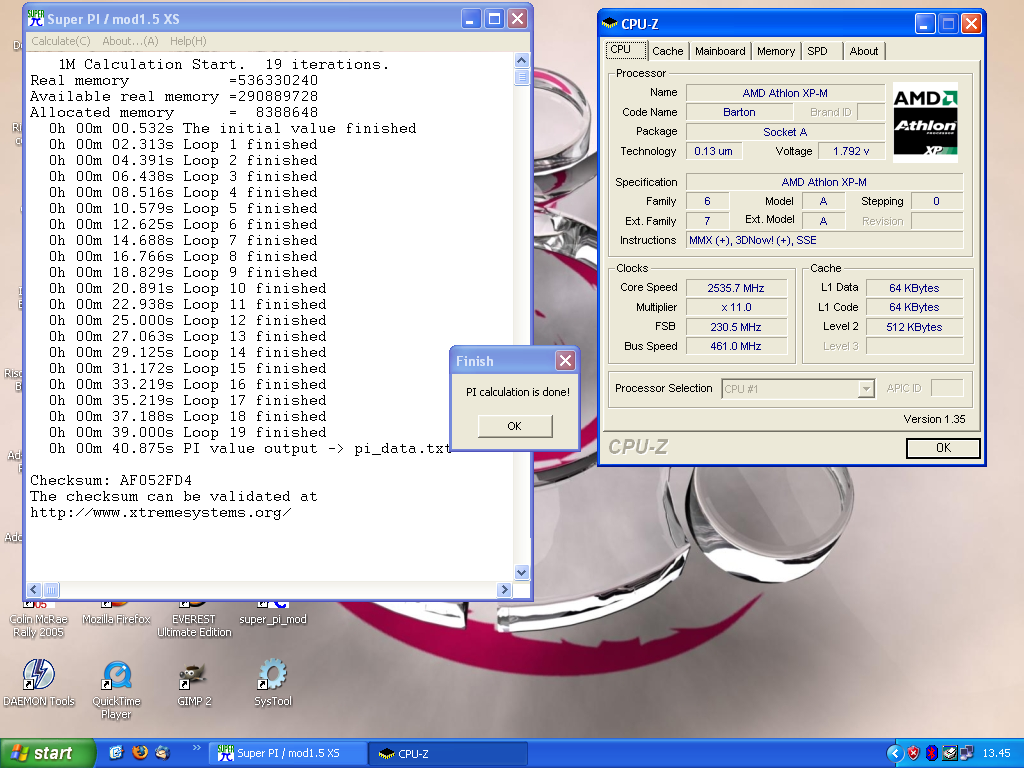Open the QuickTime Player desktop icon
This screenshot has height=768, width=1024.
116,688
